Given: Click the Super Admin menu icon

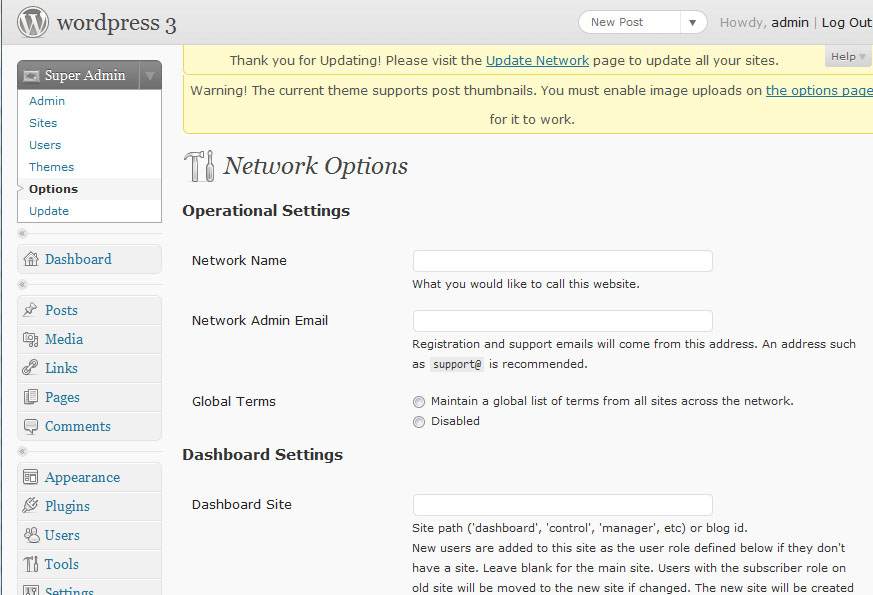Looking at the screenshot, I should 31,75.
